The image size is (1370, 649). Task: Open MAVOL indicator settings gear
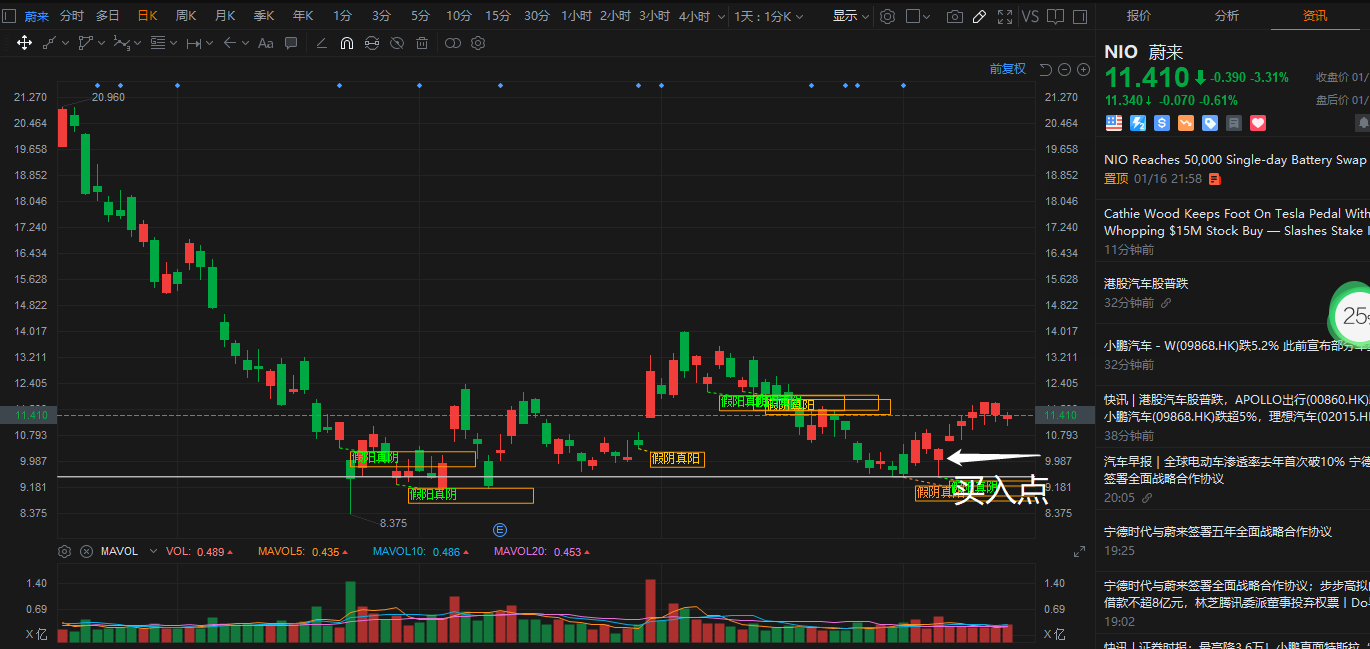click(65, 551)
